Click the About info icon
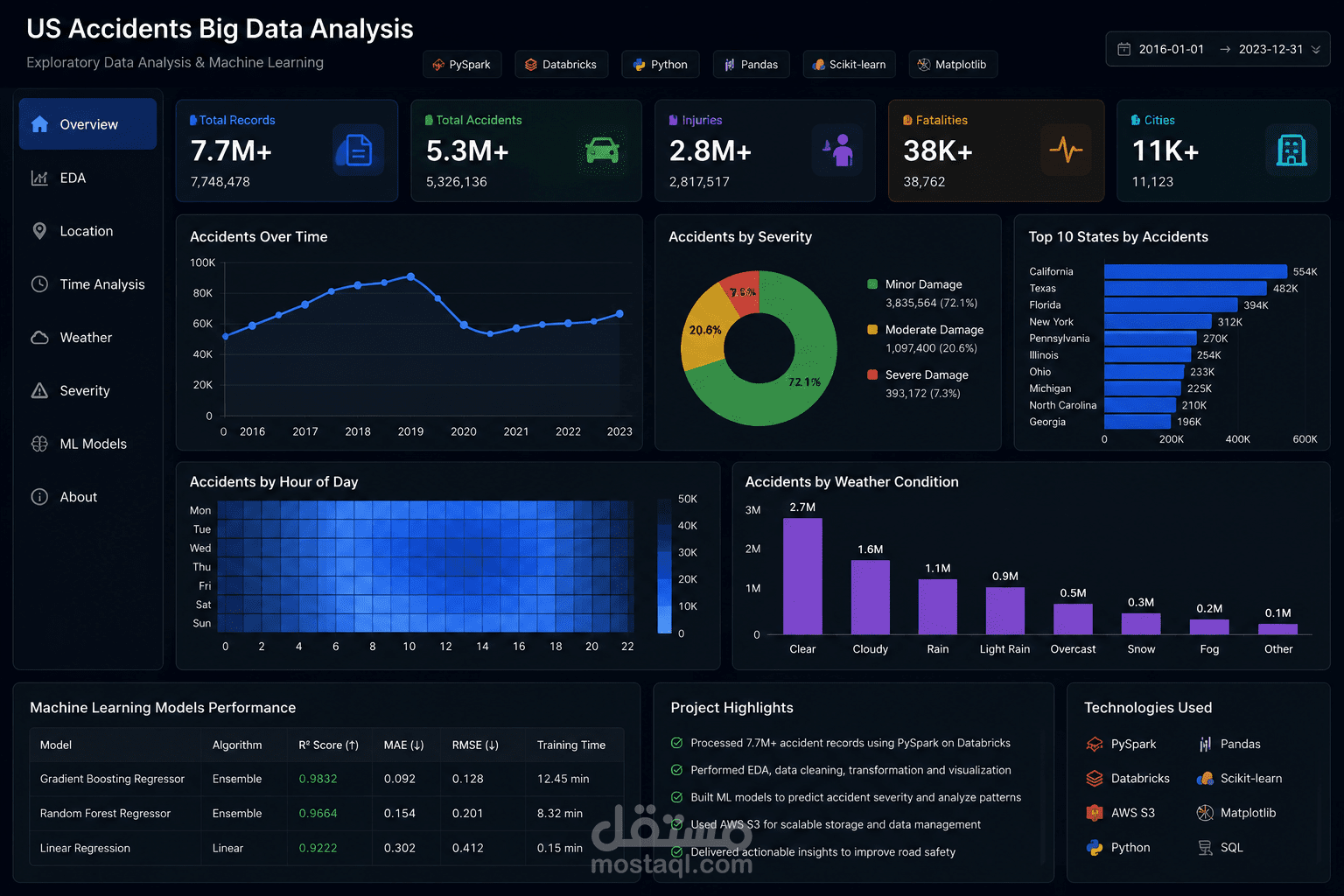The image size is (1344, 896). [39, 497]
